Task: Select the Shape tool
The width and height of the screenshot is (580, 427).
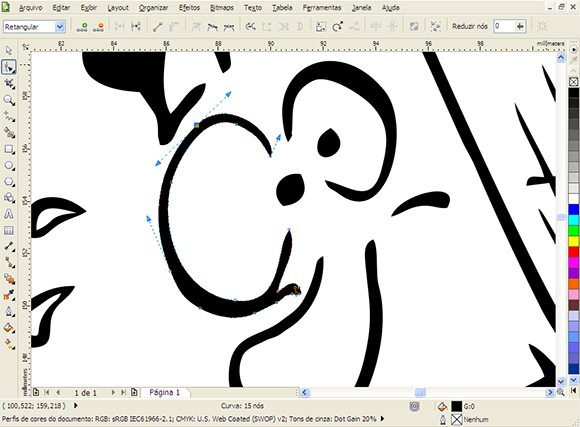Action: [x=9, y=67]
